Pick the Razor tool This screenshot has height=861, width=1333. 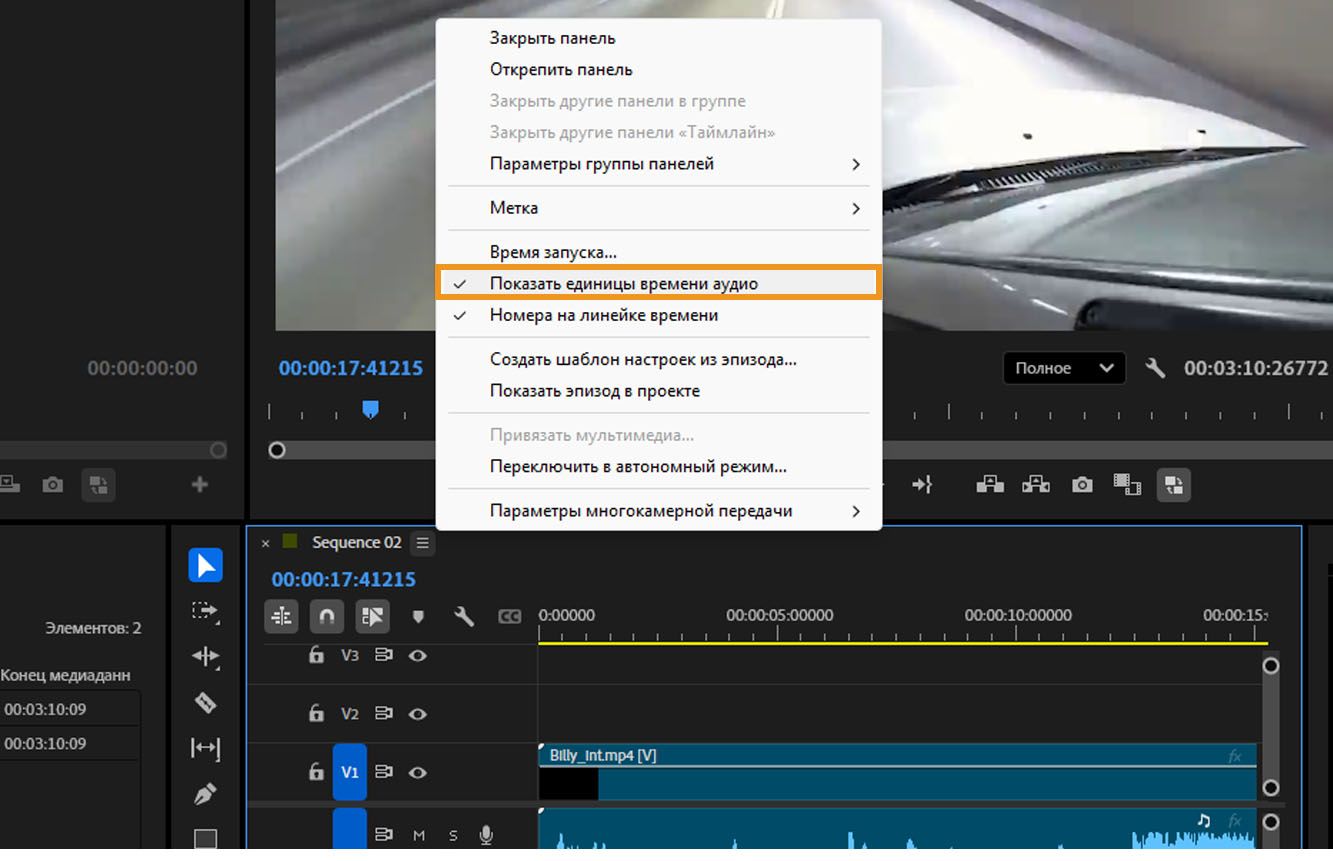205,702
